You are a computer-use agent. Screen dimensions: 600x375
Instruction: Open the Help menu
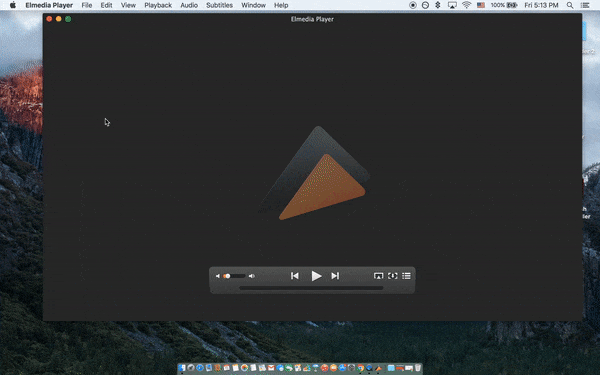[281, 5]
